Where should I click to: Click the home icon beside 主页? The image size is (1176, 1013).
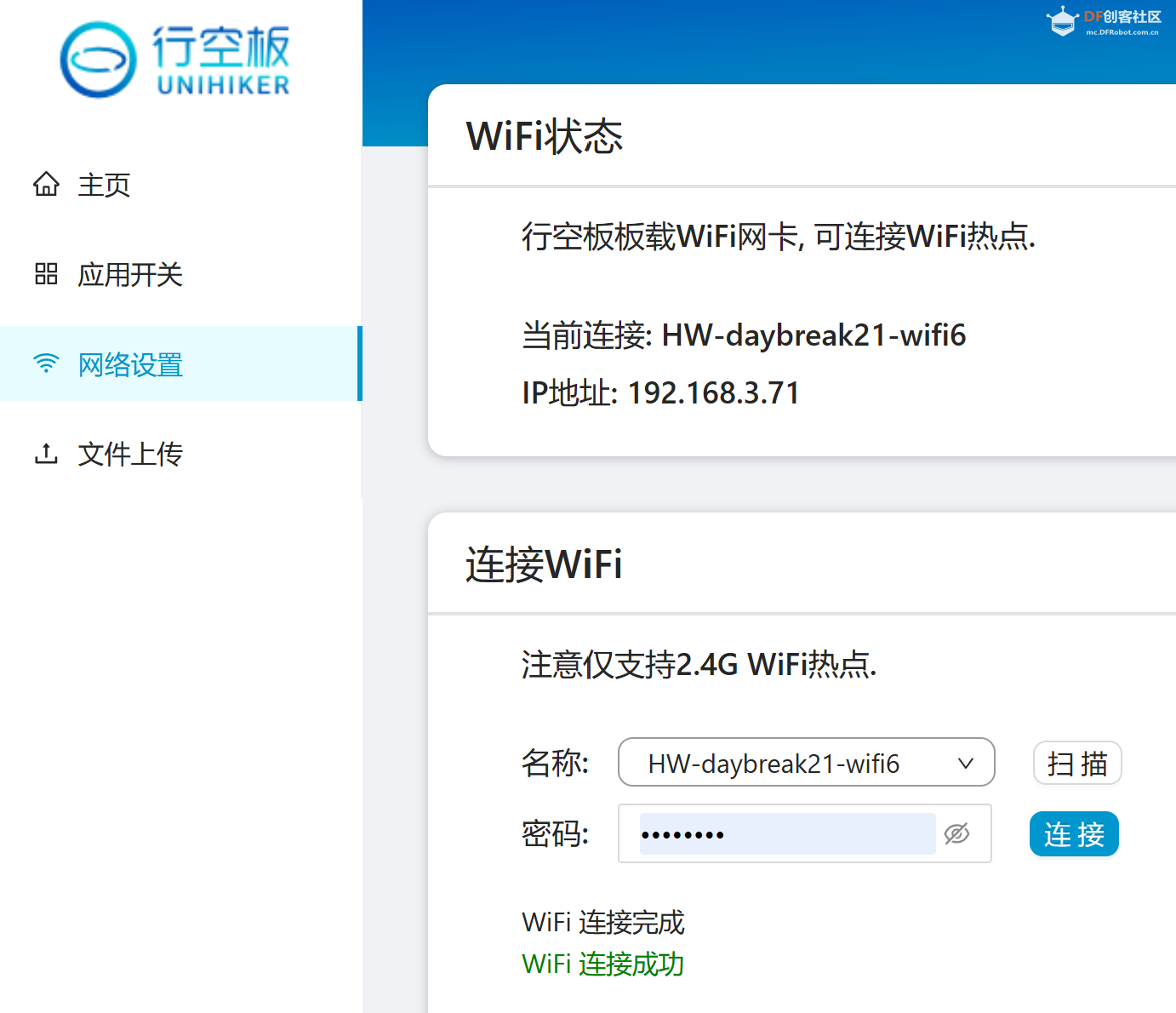(x=46, y=184)
